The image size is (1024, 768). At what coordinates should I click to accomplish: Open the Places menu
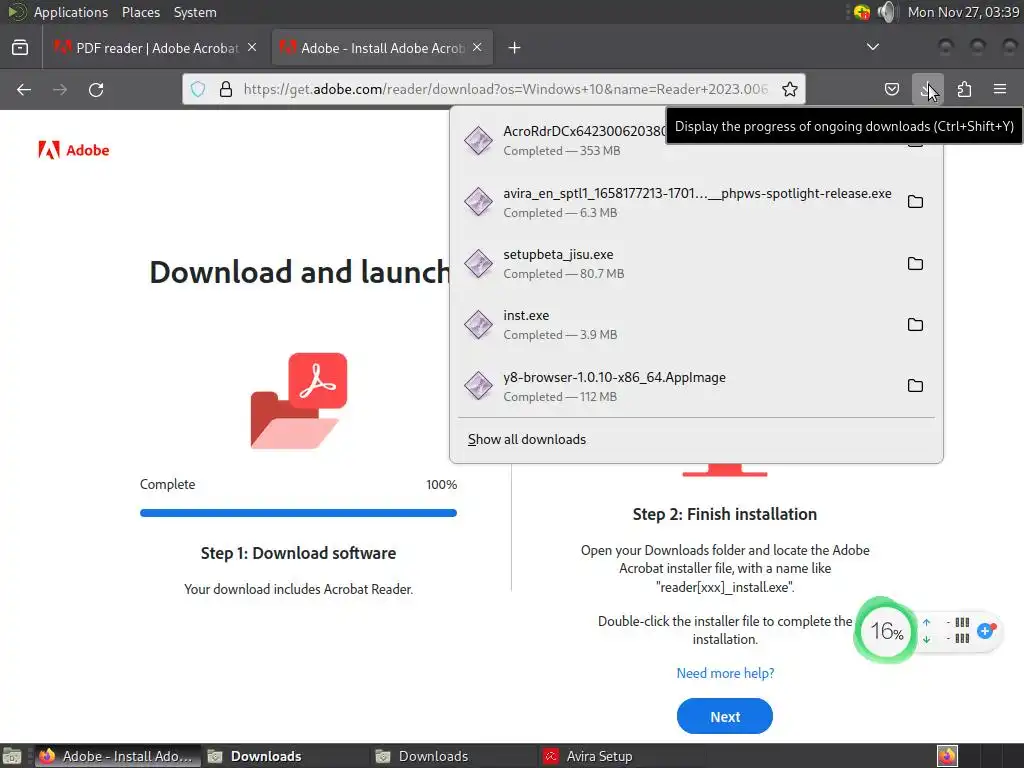click(x=140, y=12)
